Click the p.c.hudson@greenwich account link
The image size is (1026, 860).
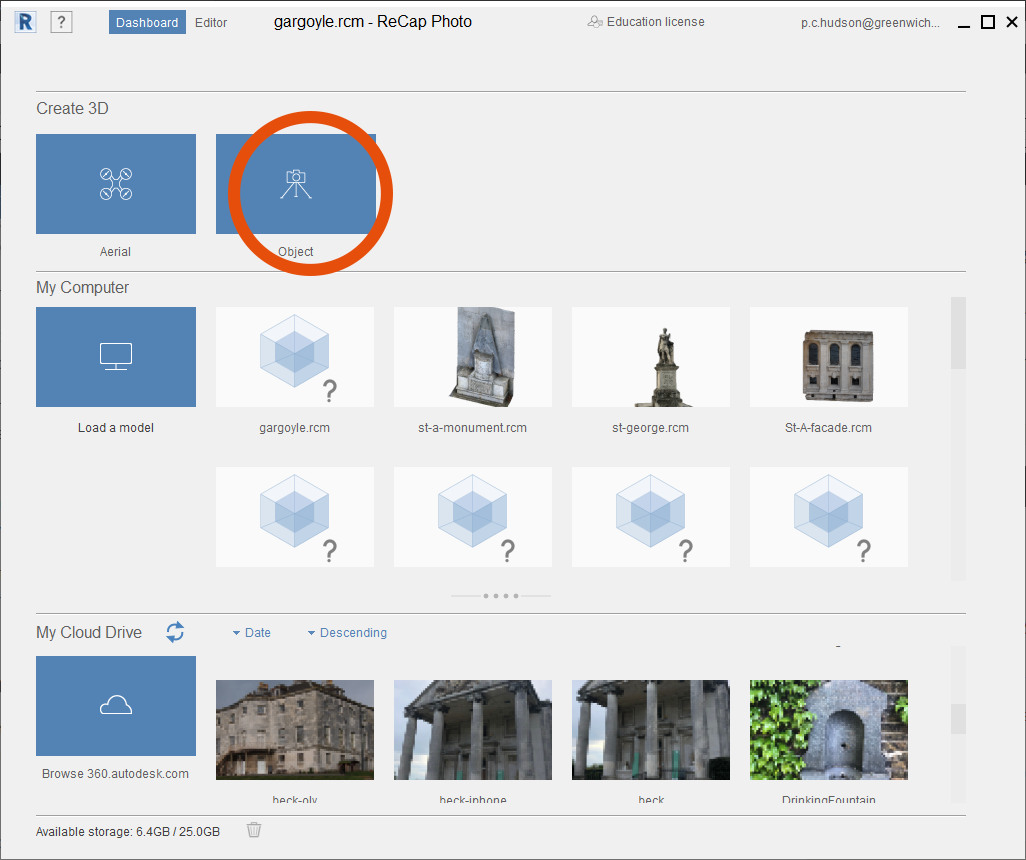tap(870, 22)
